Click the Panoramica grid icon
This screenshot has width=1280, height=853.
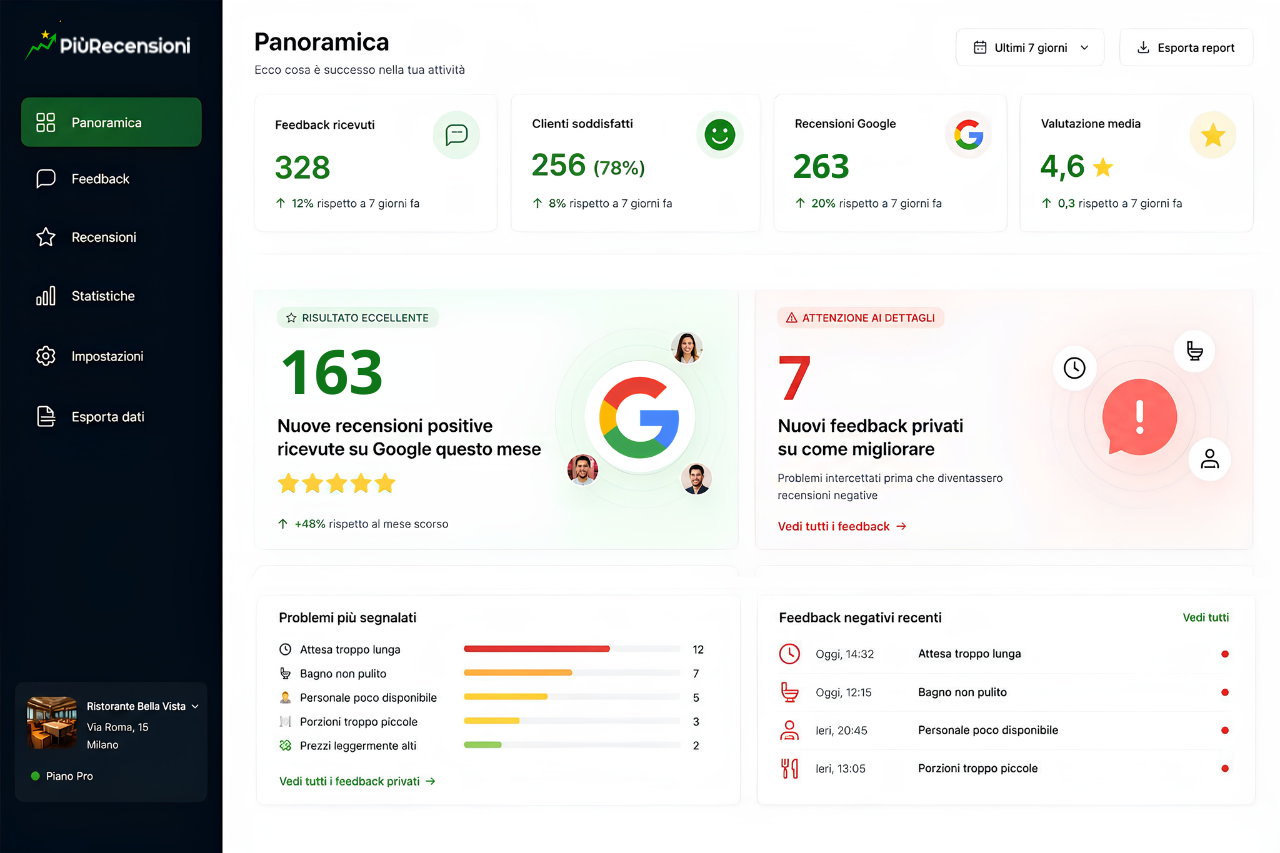(x=45, y=122)
